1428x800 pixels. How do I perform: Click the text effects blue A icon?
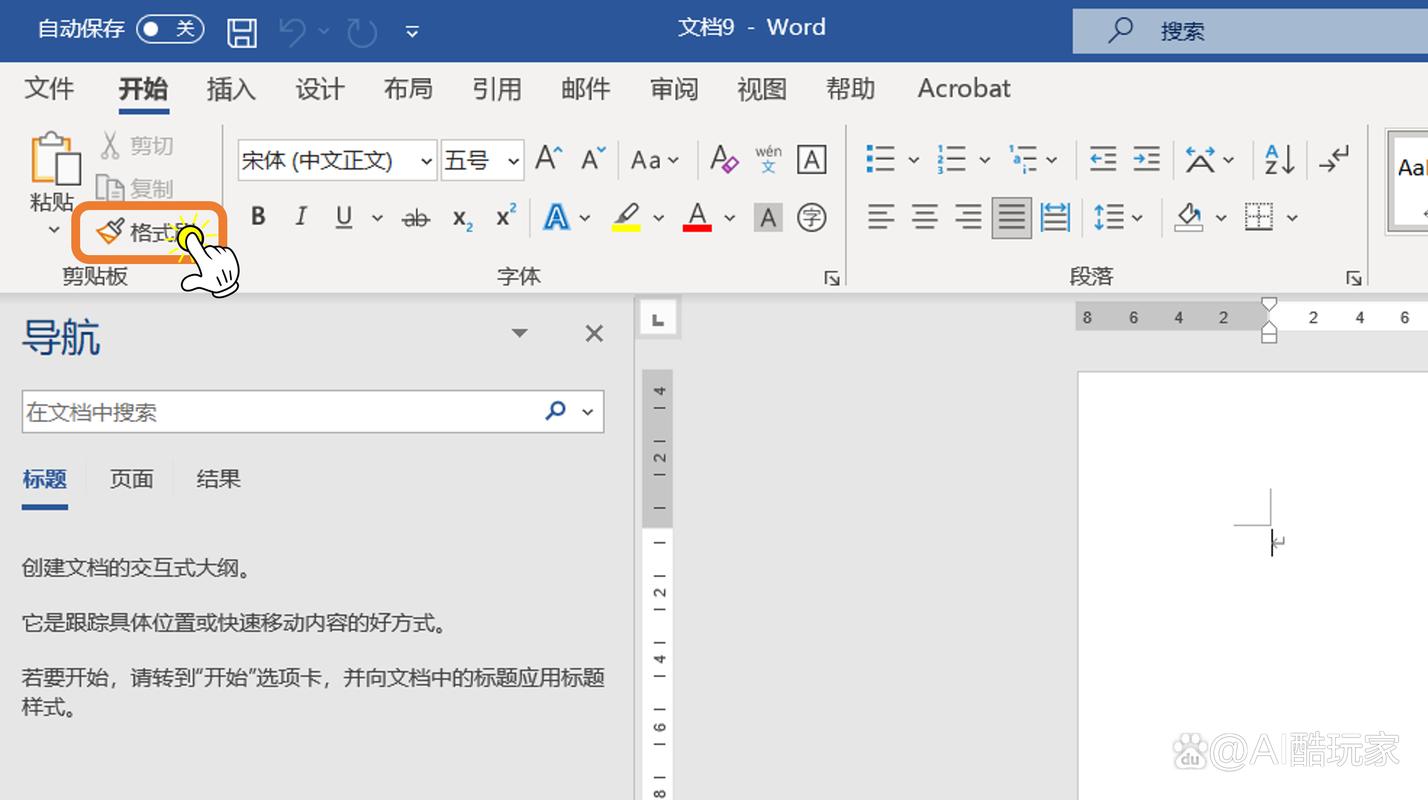coord(556,216)
